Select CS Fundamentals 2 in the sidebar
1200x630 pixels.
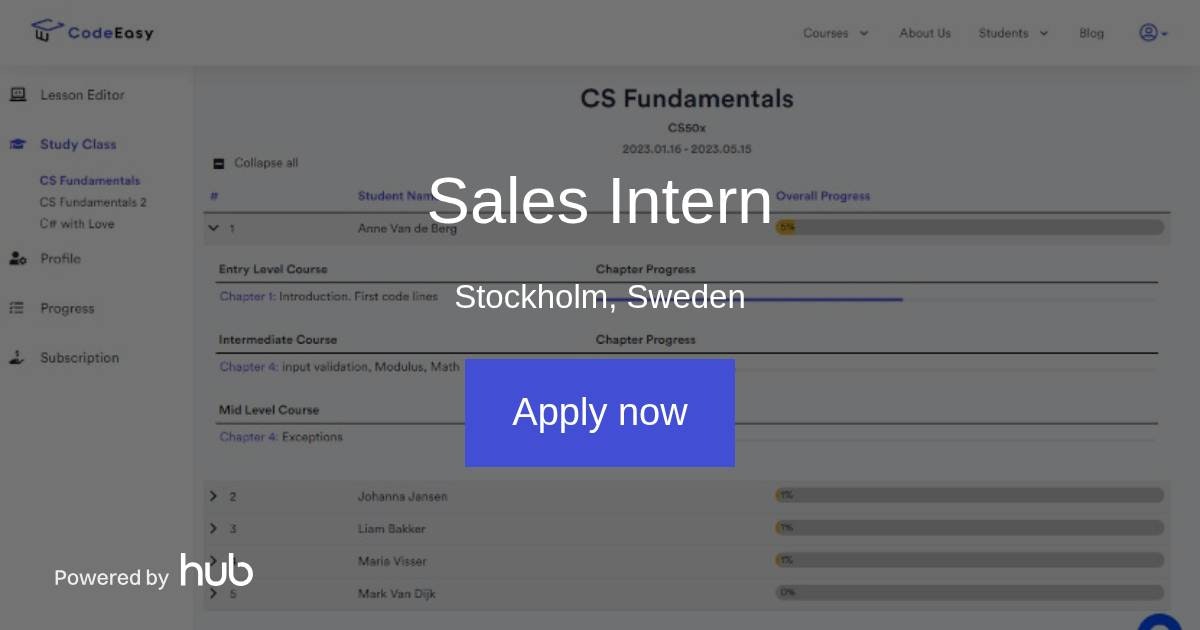click(93, 202)
